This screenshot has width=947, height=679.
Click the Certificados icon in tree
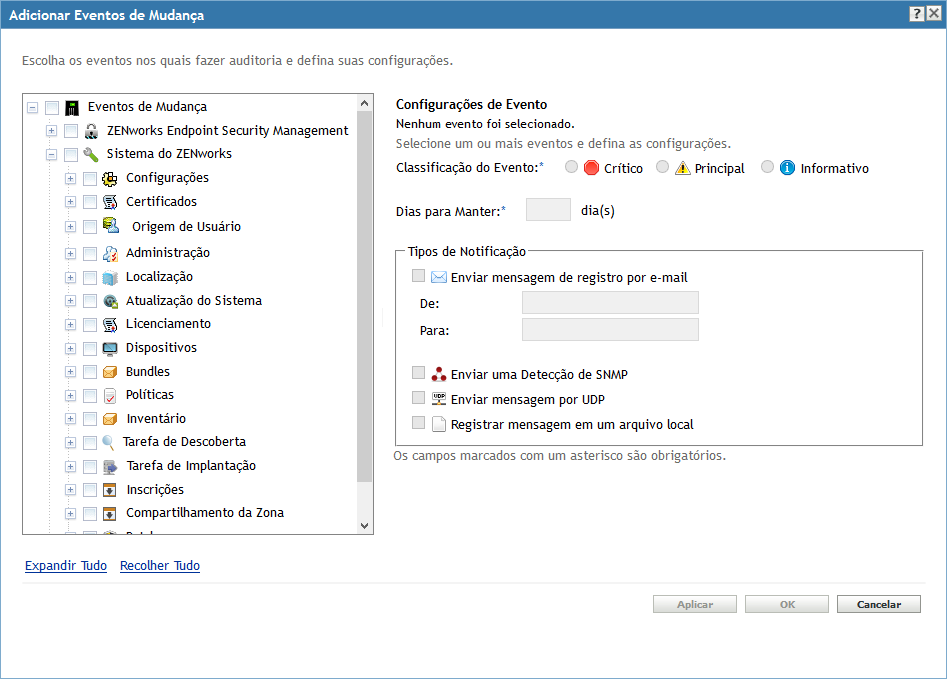click(110, 202)
